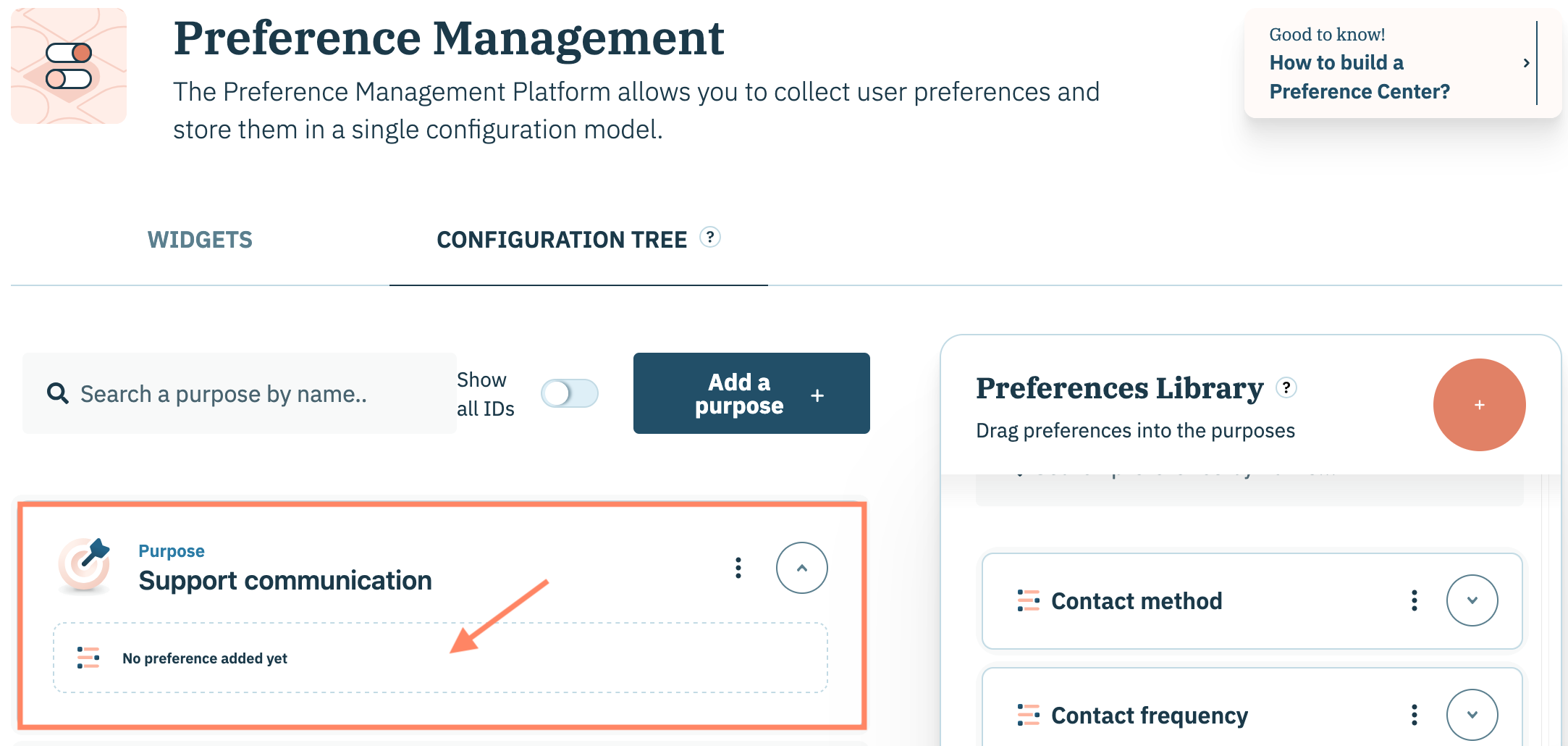The height and width of the screenshot is (746, 1568).
Task: Click the Support communication target icon
Action: pos(85,566)
